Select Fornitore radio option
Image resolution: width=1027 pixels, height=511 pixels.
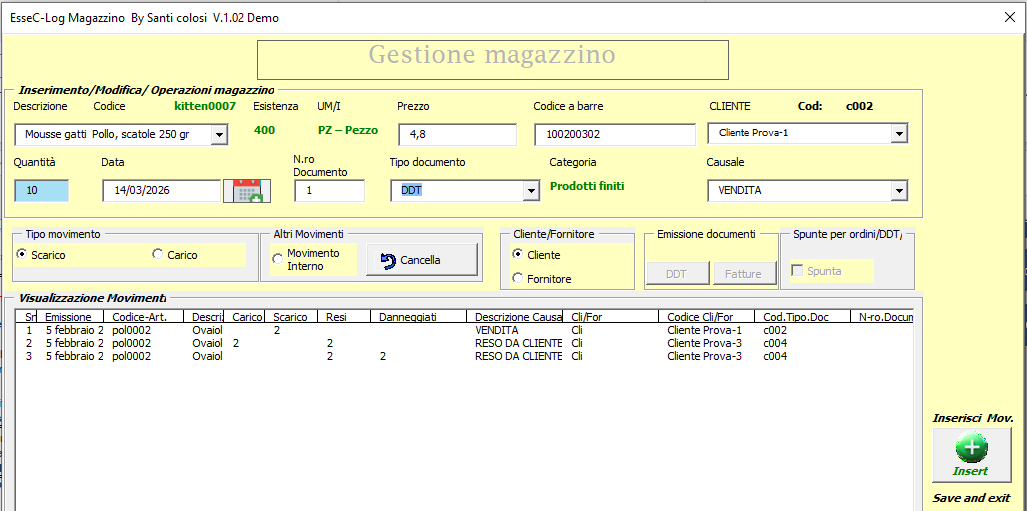(x=517, y=279)
